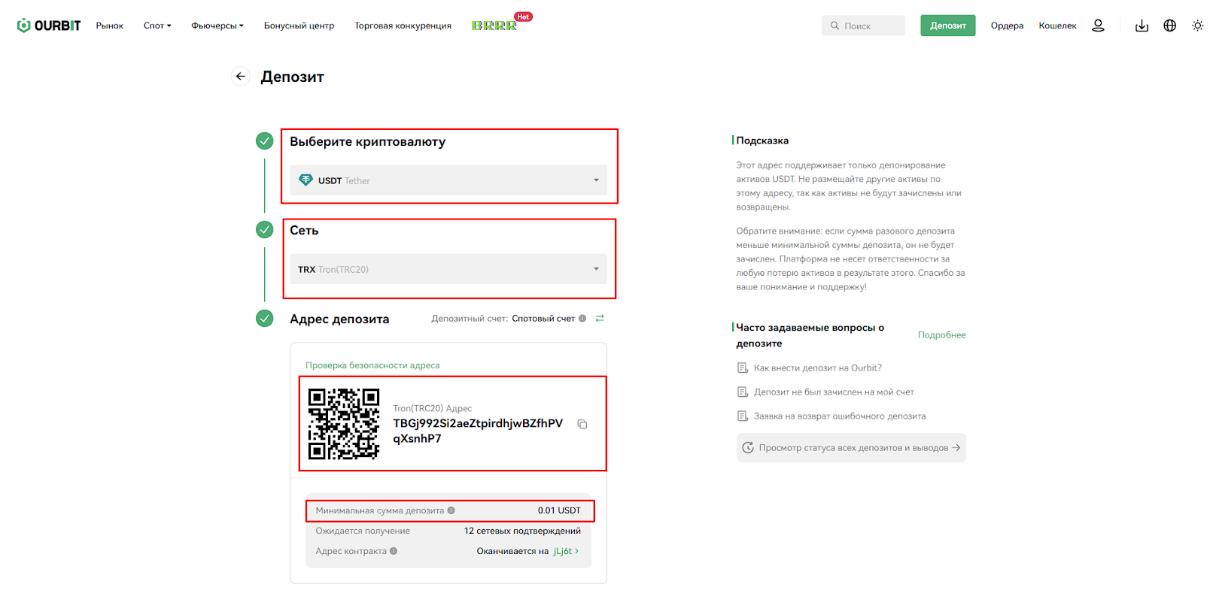Focus the Поиск search field
The width and height of the screenshot is (1213, 595).
point(863,26)
